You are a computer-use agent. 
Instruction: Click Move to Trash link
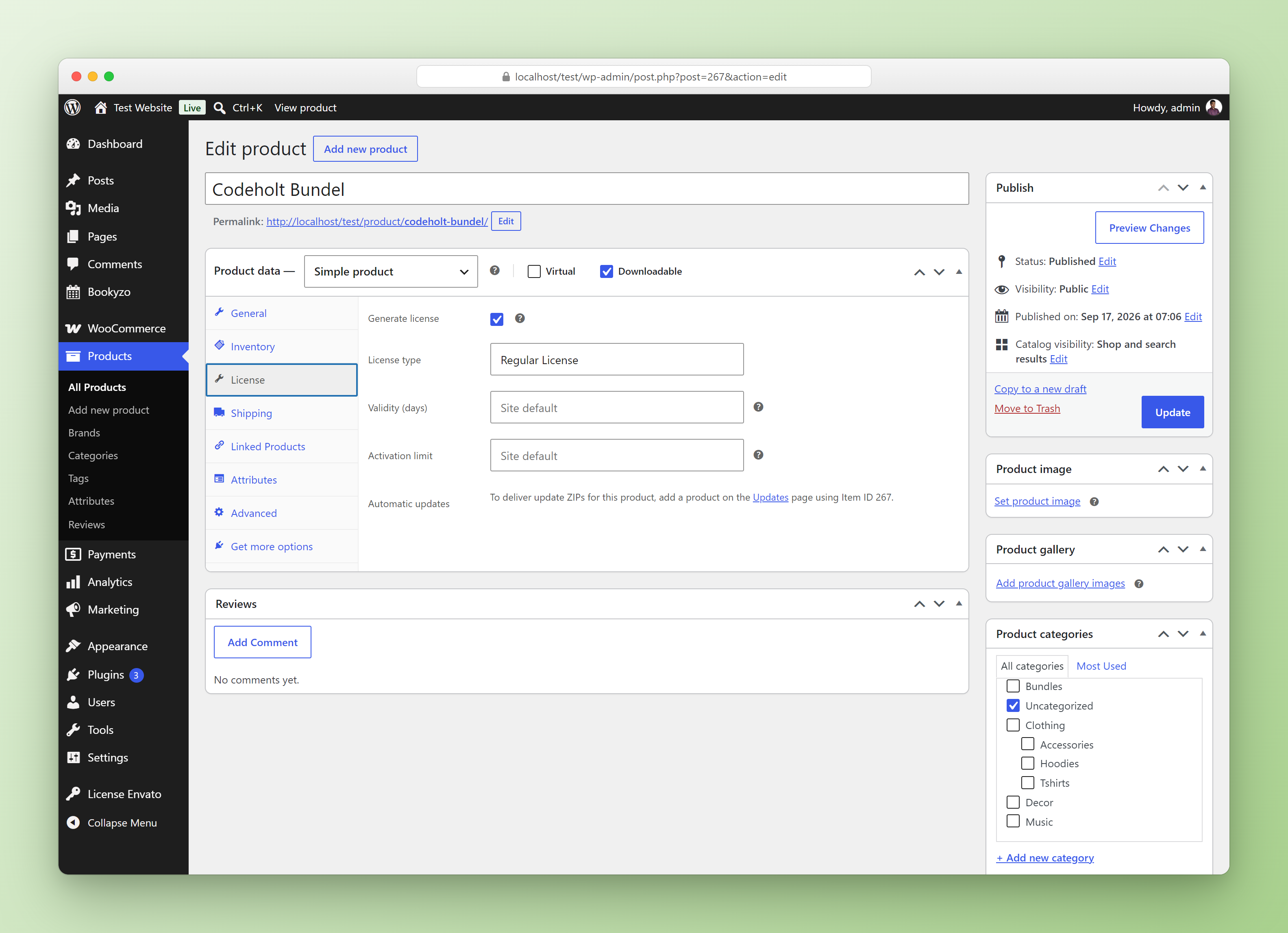pos(1027,408)
